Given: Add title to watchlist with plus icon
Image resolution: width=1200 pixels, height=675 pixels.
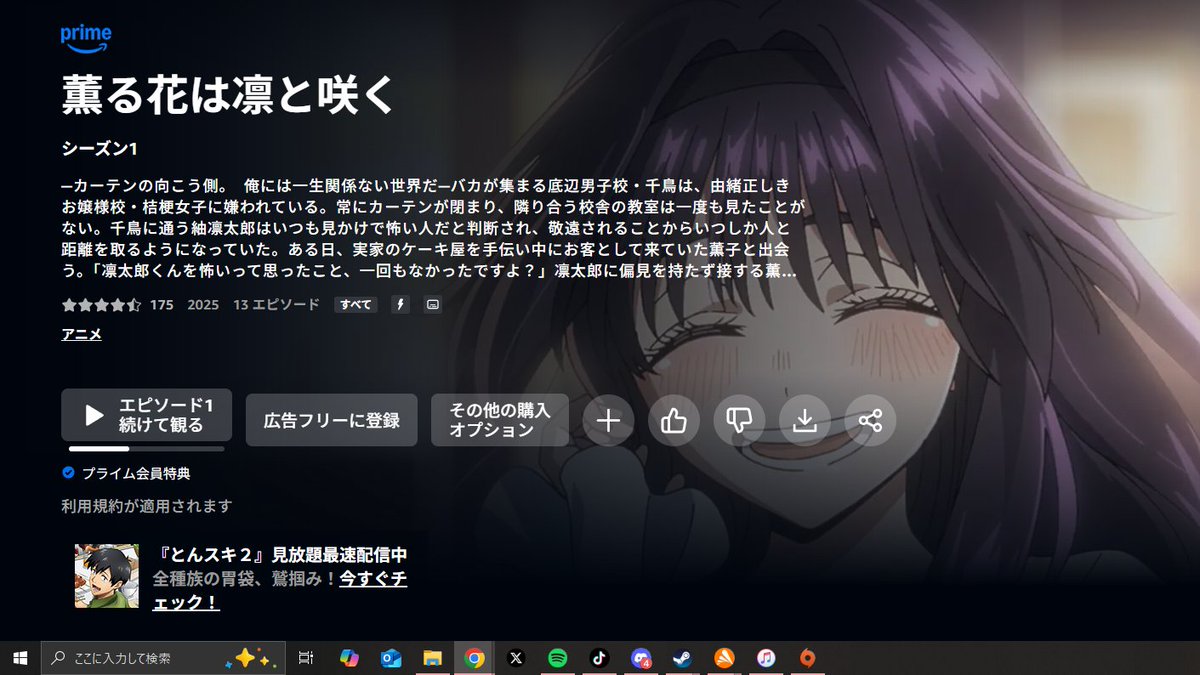Looking at the screenshot, I should [608, 420].
